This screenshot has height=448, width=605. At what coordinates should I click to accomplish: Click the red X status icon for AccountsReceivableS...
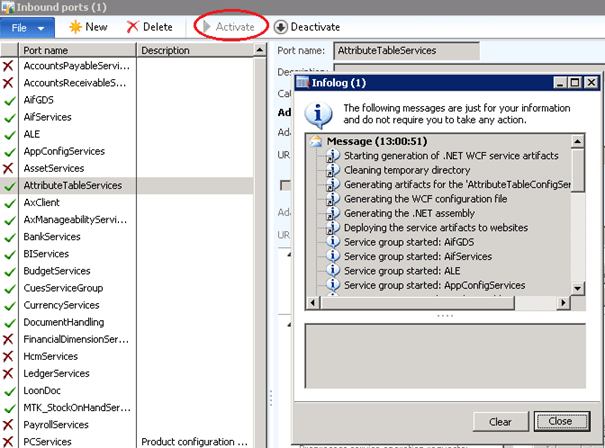click(x=8, y=83)
